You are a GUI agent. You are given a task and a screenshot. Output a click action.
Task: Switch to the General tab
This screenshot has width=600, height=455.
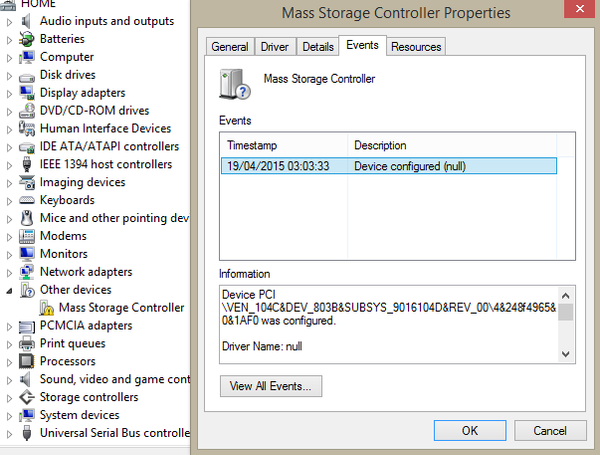pos(229,47)
